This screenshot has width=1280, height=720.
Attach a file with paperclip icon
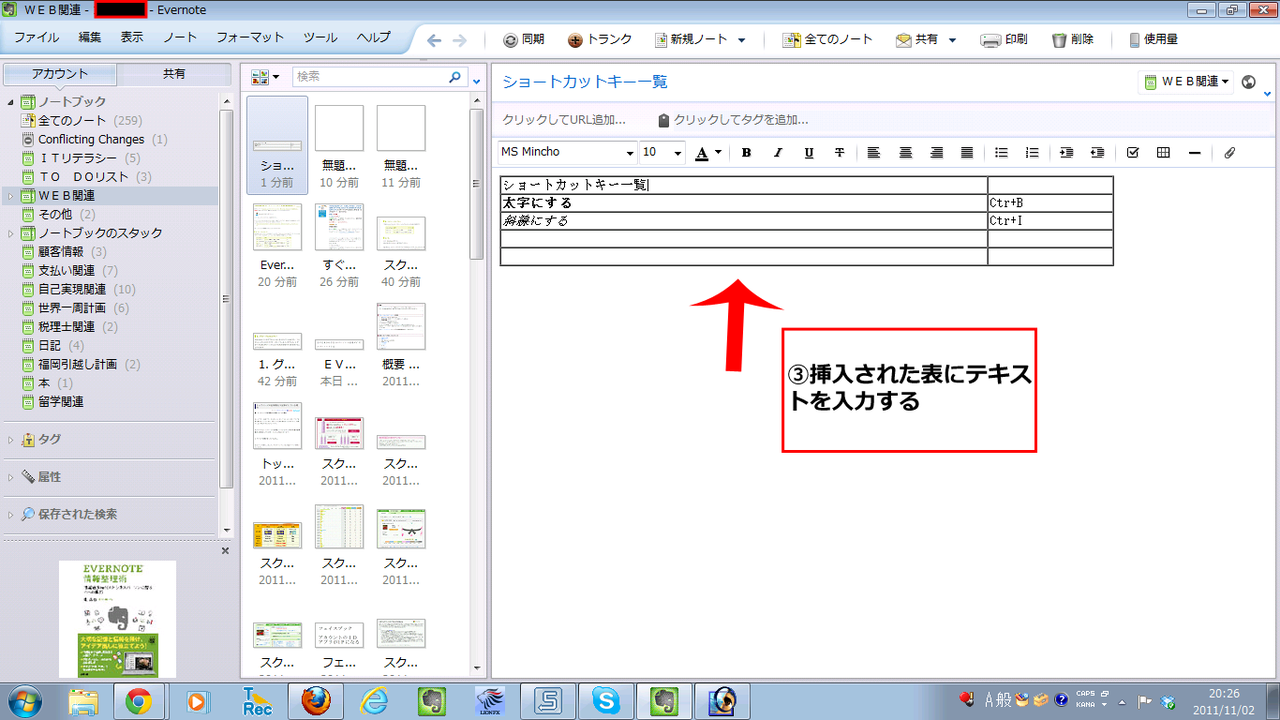click(1230, 153)
